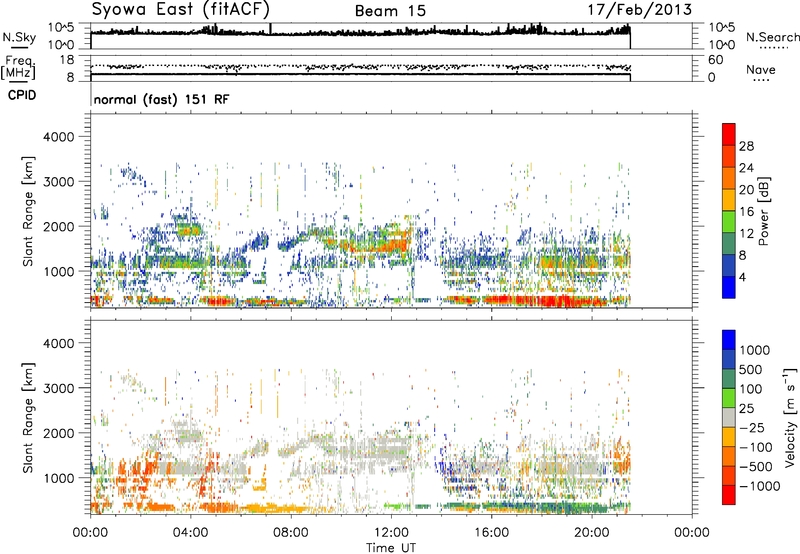Pick the 8–12 dB teal Power segment
The height and width of the screenshot is (554, 800).
729,244
